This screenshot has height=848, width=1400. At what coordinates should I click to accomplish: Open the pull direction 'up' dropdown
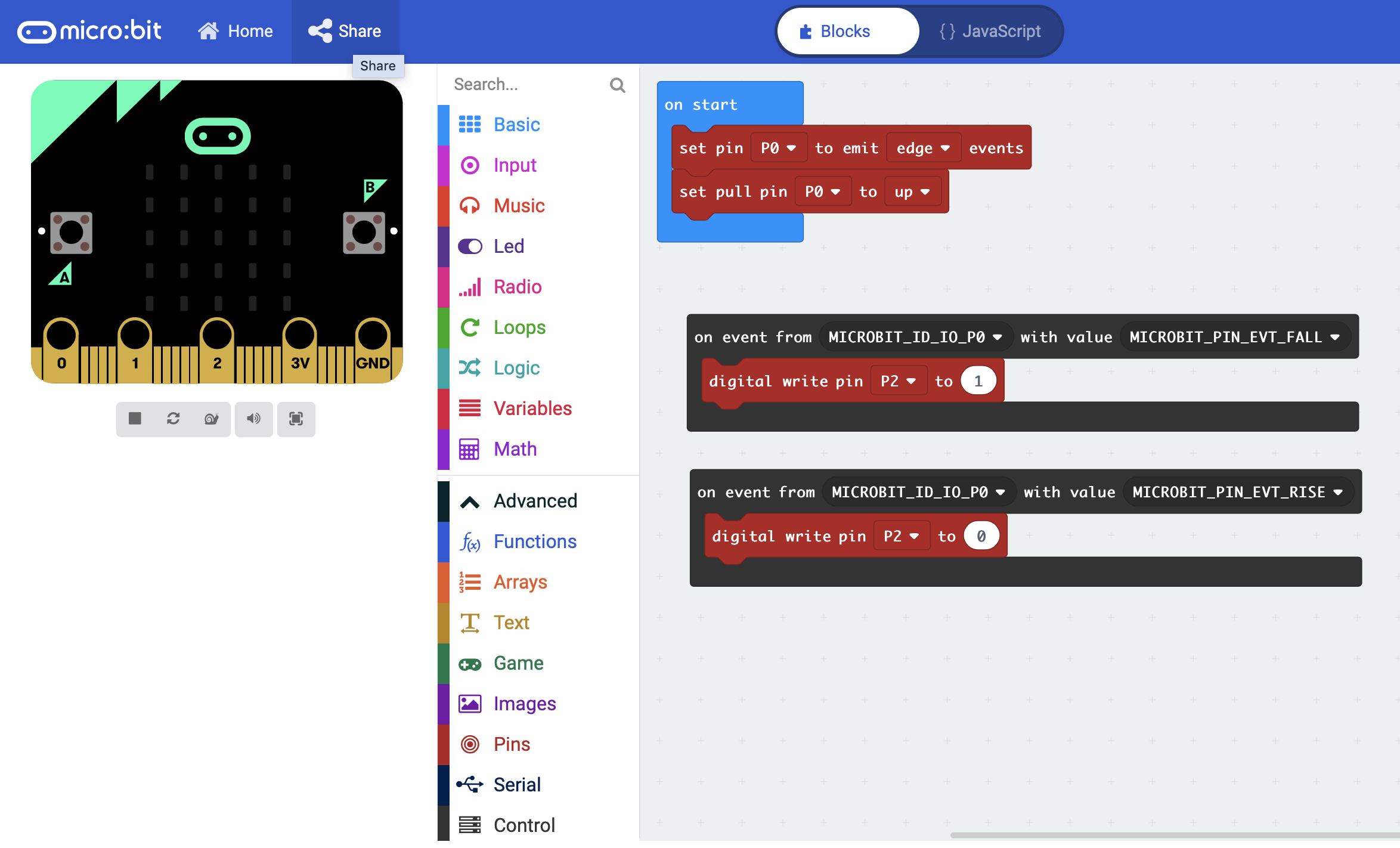point(912,192)
